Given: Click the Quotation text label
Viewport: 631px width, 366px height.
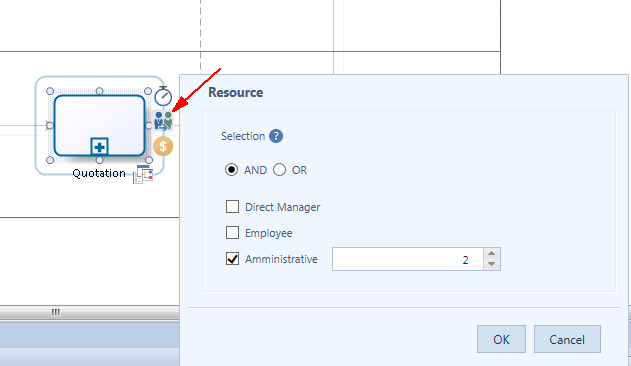Looking at the screenshot, I should coord(99,173).
